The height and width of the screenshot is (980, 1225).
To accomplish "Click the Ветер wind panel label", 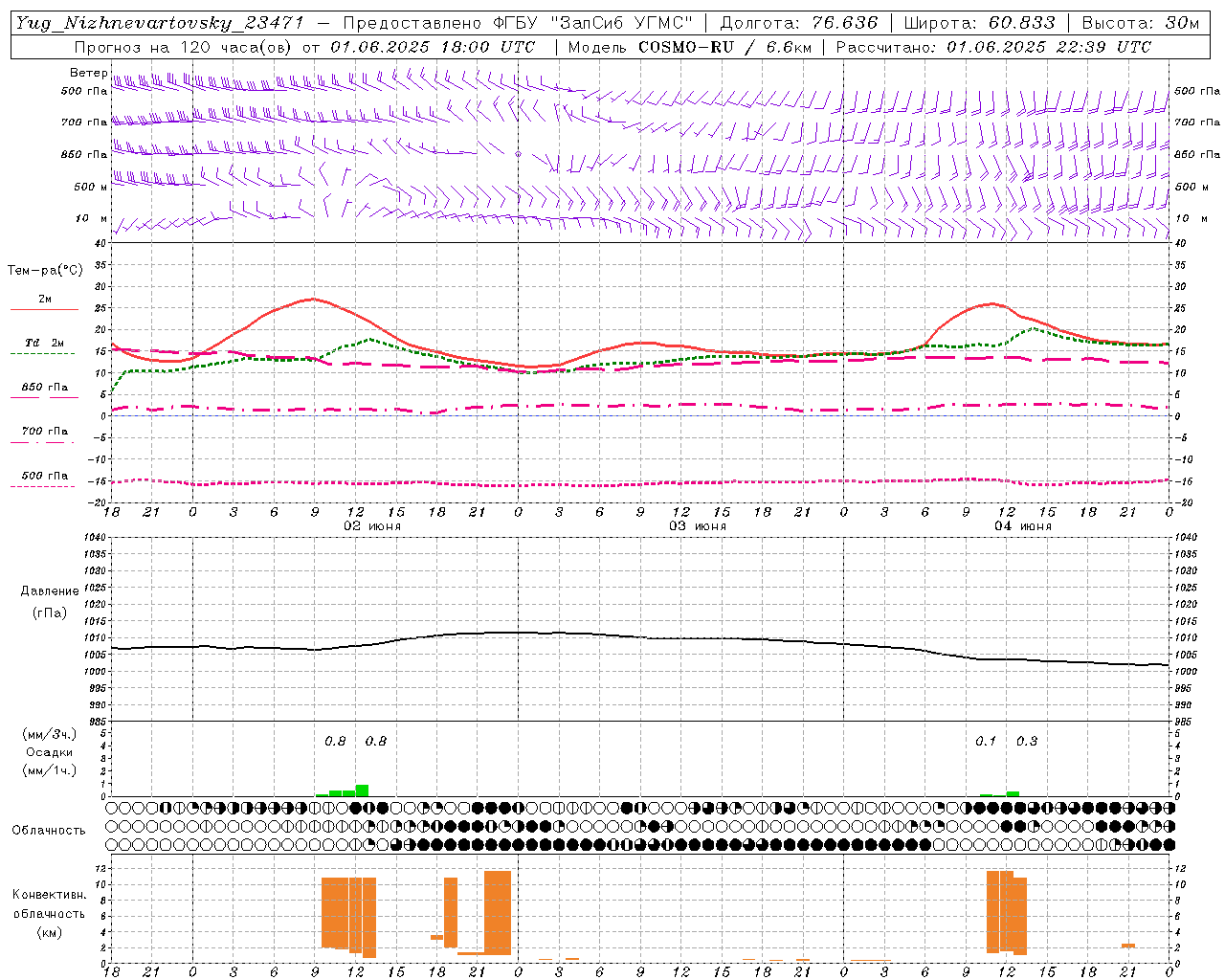I will pos(88,73).
